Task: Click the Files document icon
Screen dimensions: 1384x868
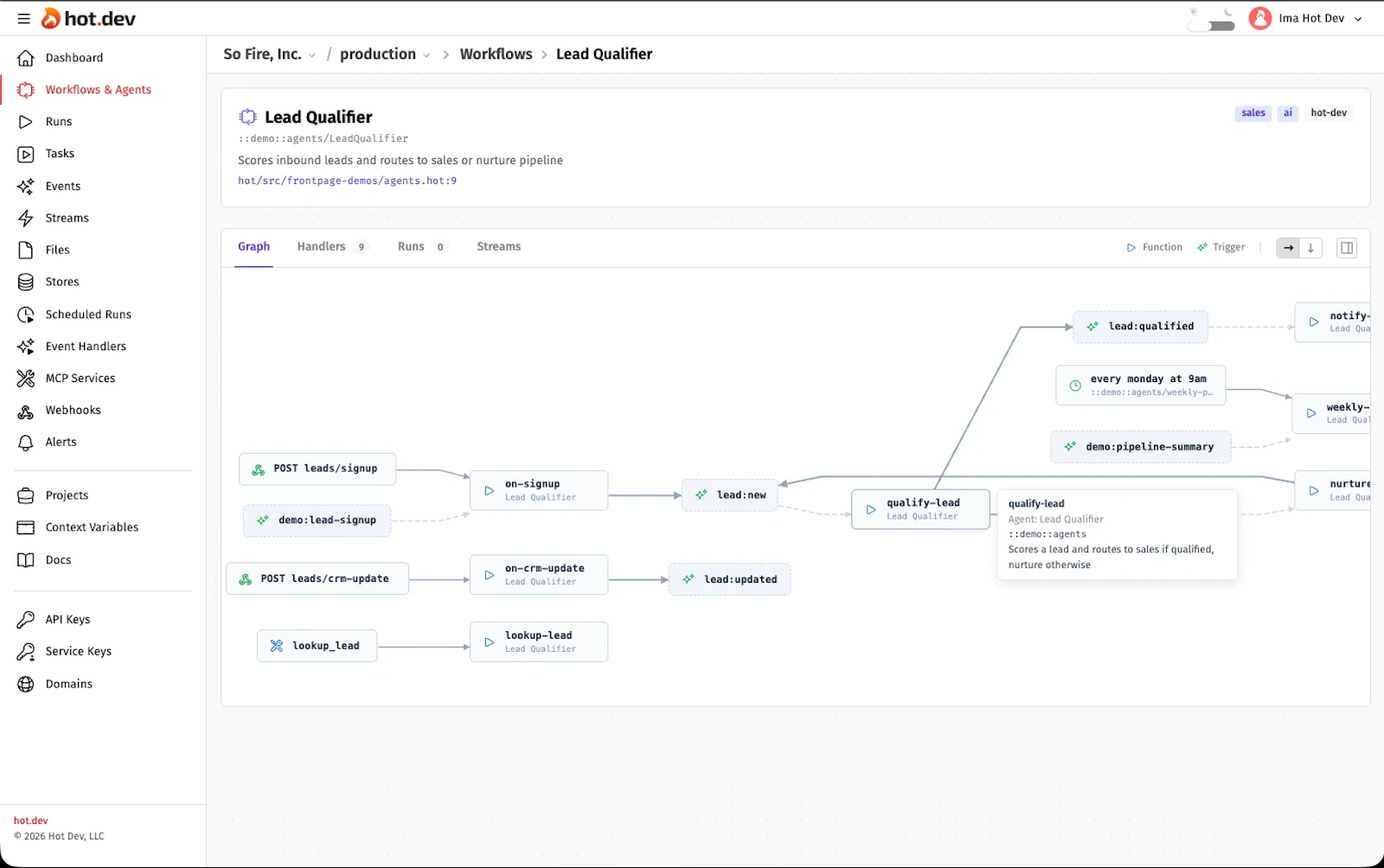Action: pos(26,250)
